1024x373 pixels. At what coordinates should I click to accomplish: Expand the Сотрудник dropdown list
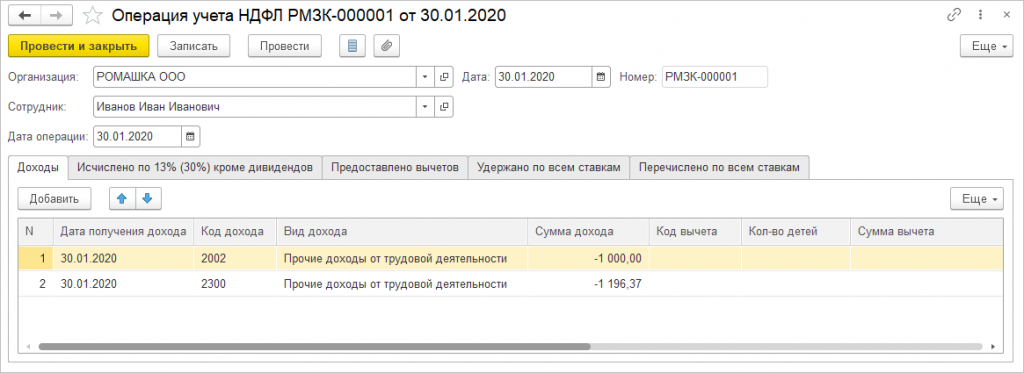tap(426, 106)
